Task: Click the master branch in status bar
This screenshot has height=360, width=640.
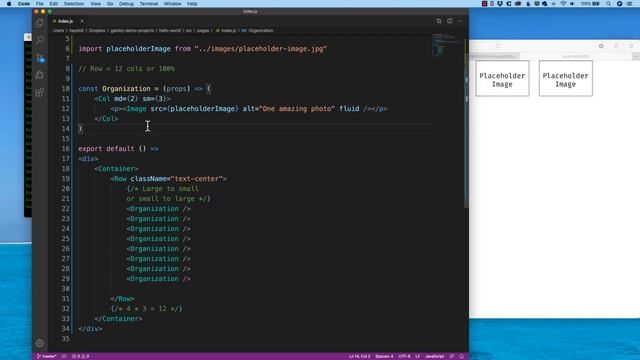Action: pos(47,356)
